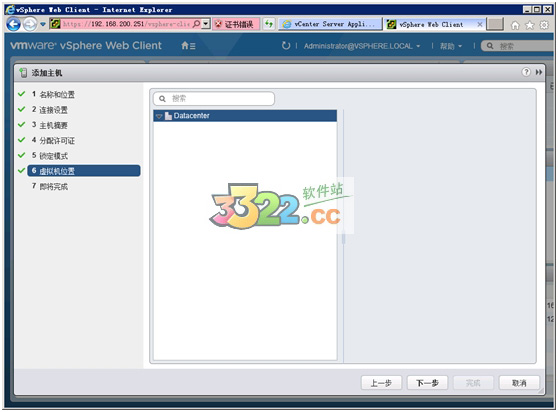Click the search field above Datacenter tree
This screenshot has height=412, width=558.
pos(214,99)
